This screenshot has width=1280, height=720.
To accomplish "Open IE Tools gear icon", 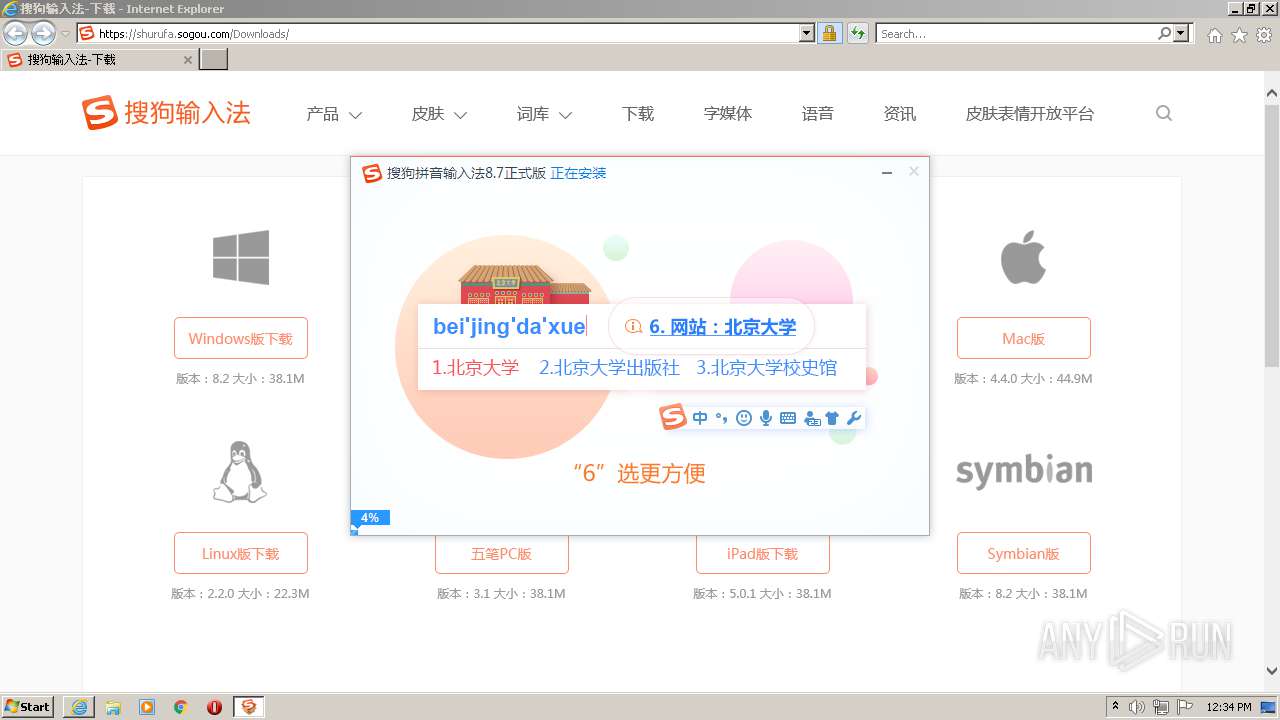I will 1264,35.
